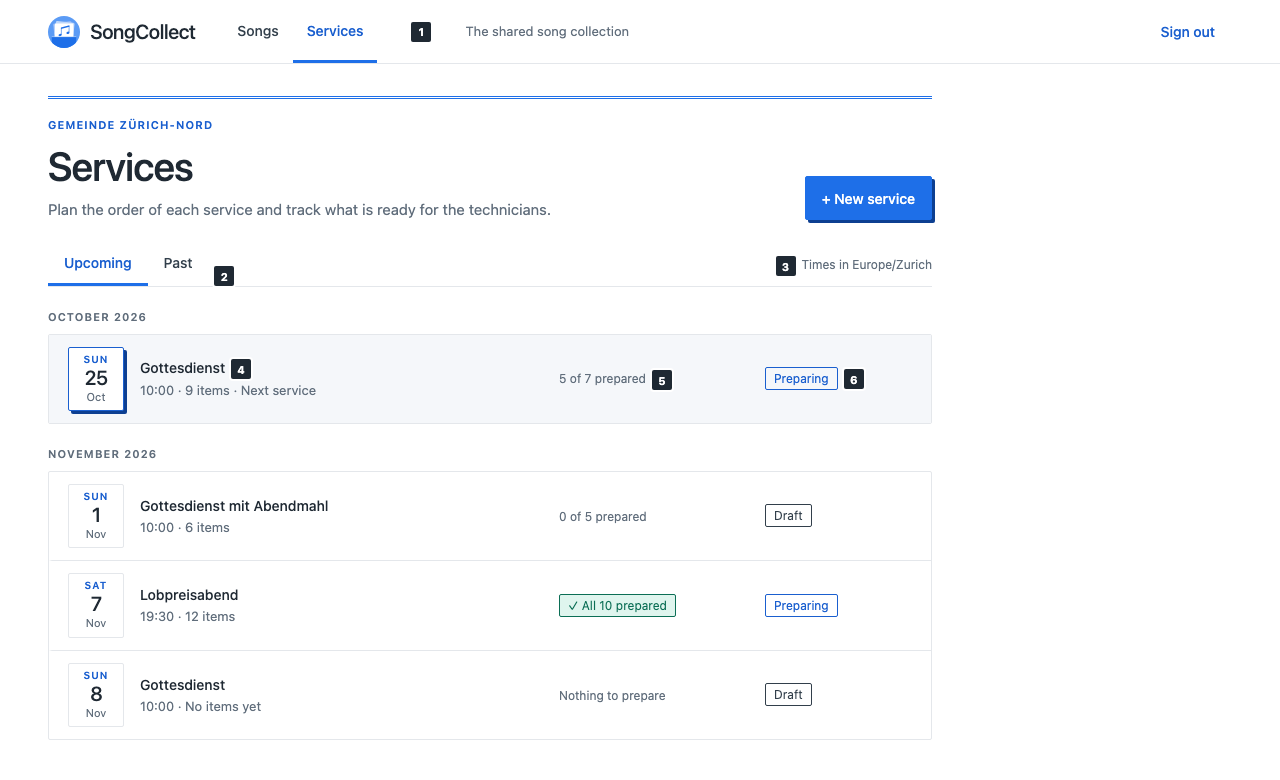This screenshot has width=1280, height=780.
Task: Click '10:00 · No items yet' details
Action: tap(200, 707)
